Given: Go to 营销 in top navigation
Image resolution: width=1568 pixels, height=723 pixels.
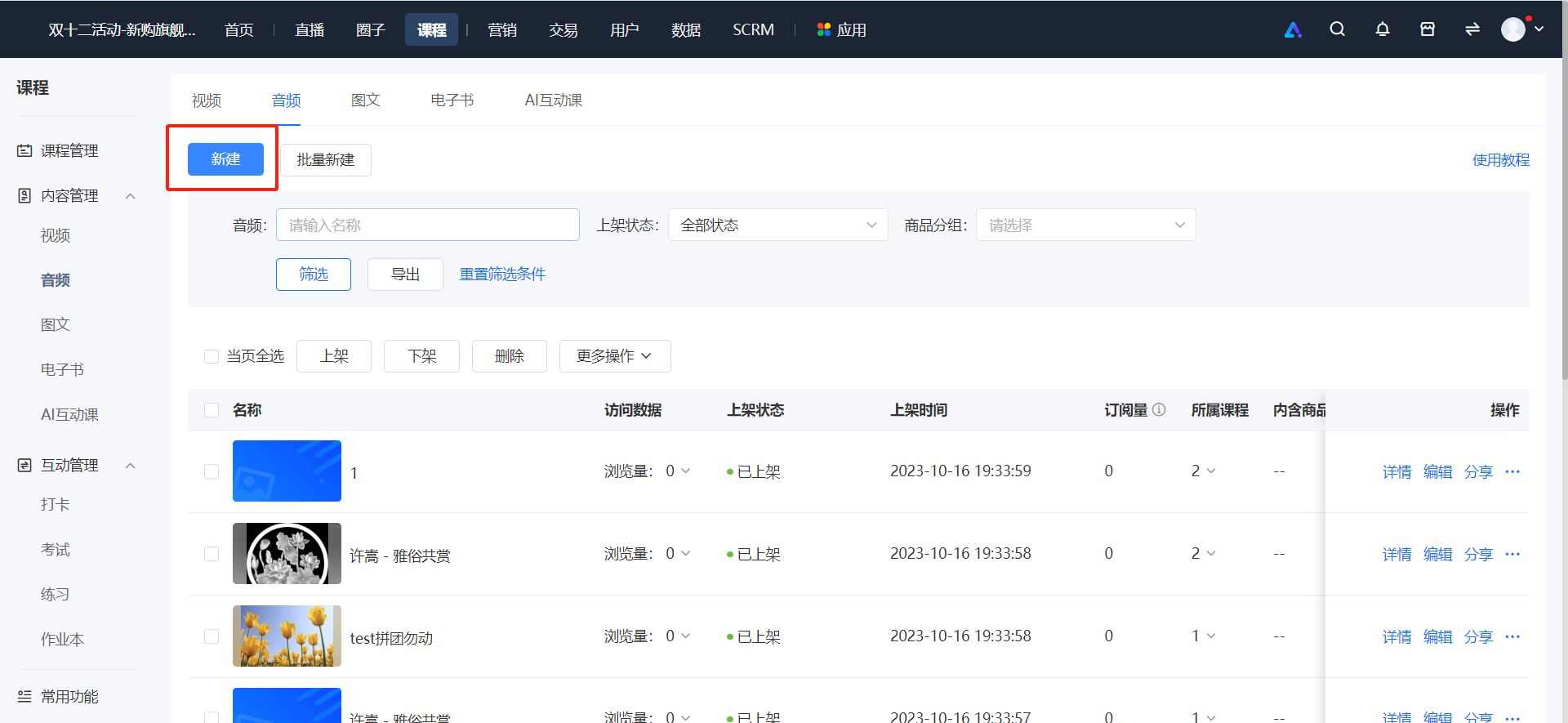Looking at the screenshot, I should coord(502,29).
